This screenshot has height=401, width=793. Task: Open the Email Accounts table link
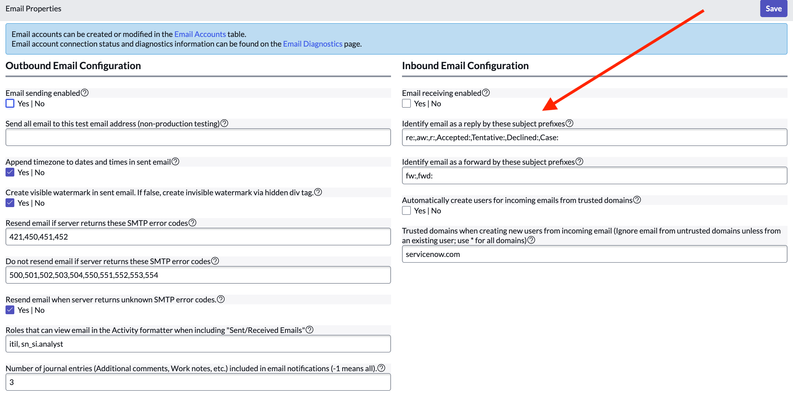tap(200, 34)
